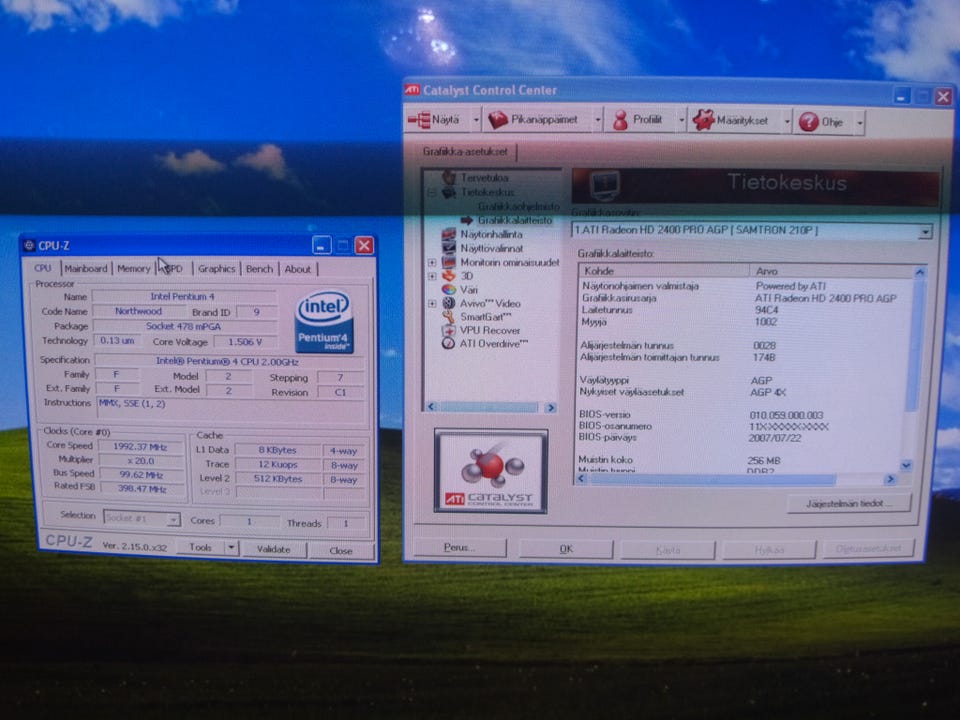Open the graphics adapter dropdown list
This screenshot has height=720, width=960.
point(925,231)
